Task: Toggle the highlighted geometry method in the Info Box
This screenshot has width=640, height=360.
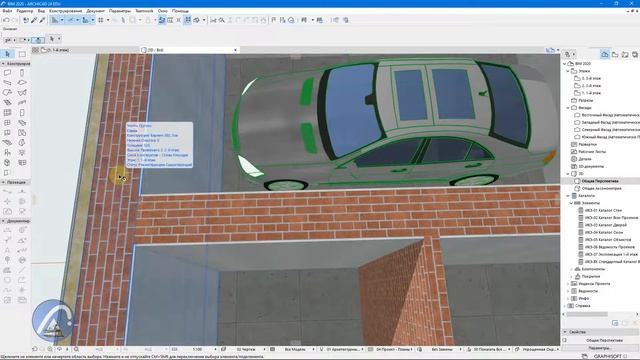Action: (x=38, y=40)
